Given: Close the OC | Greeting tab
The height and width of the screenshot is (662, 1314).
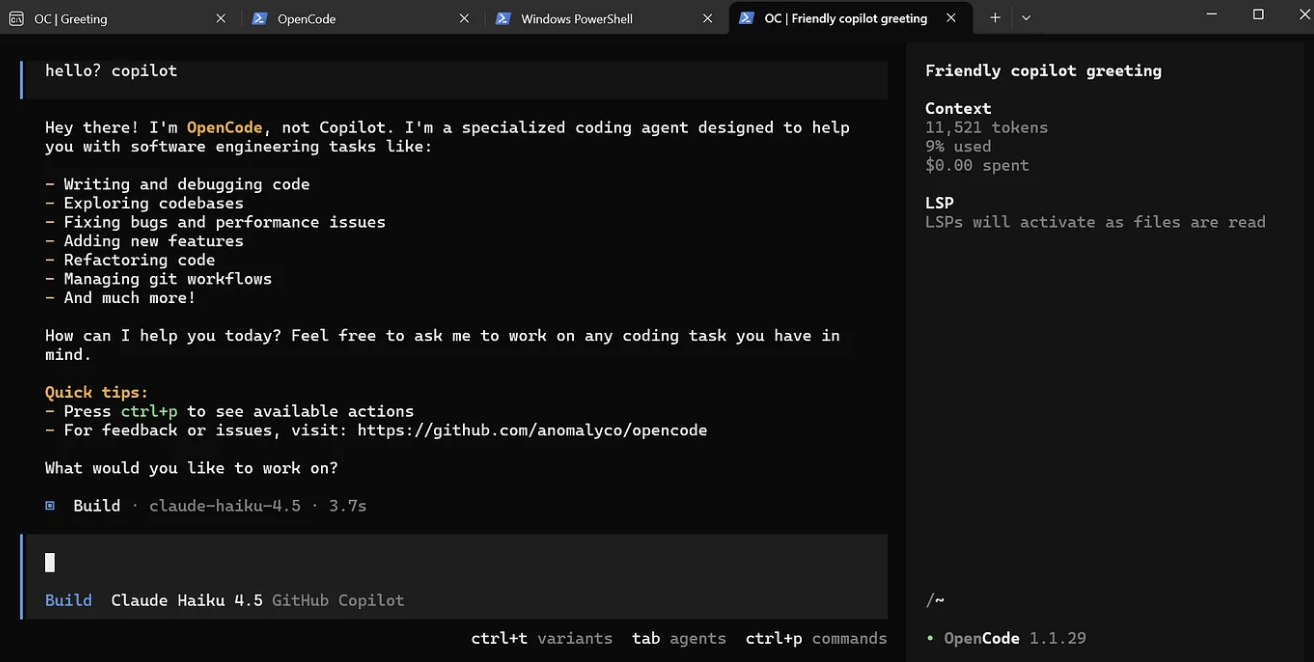Looking at the screenshot, I should click(221, 18).
